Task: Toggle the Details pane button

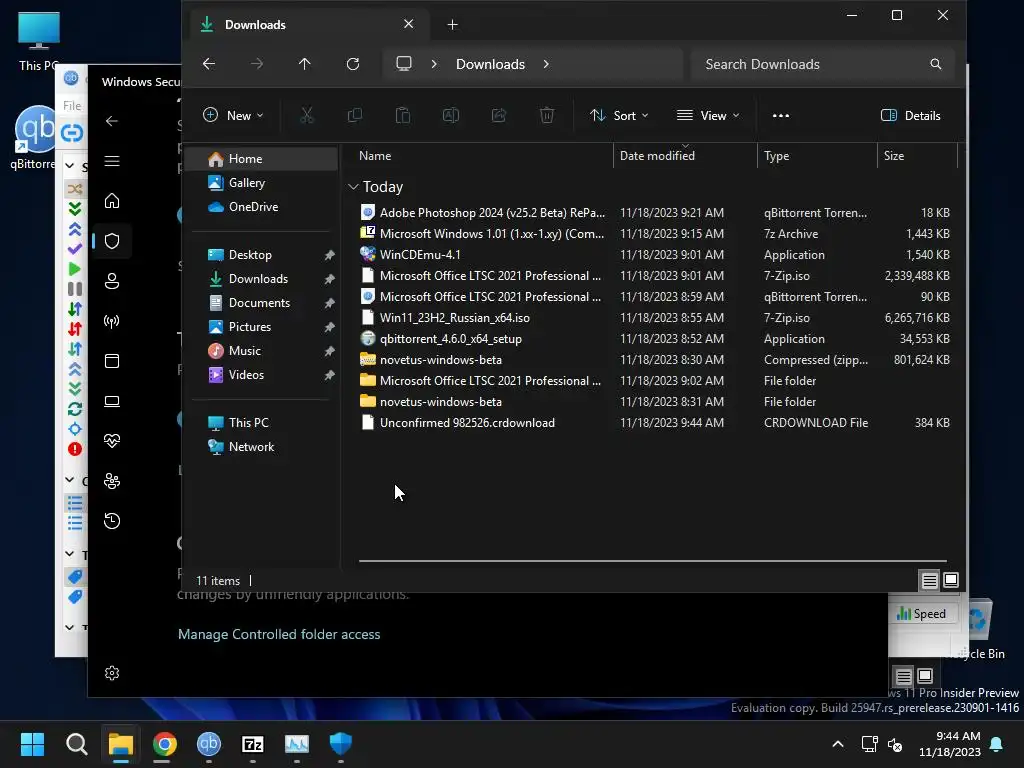Action: click(910, 116)
